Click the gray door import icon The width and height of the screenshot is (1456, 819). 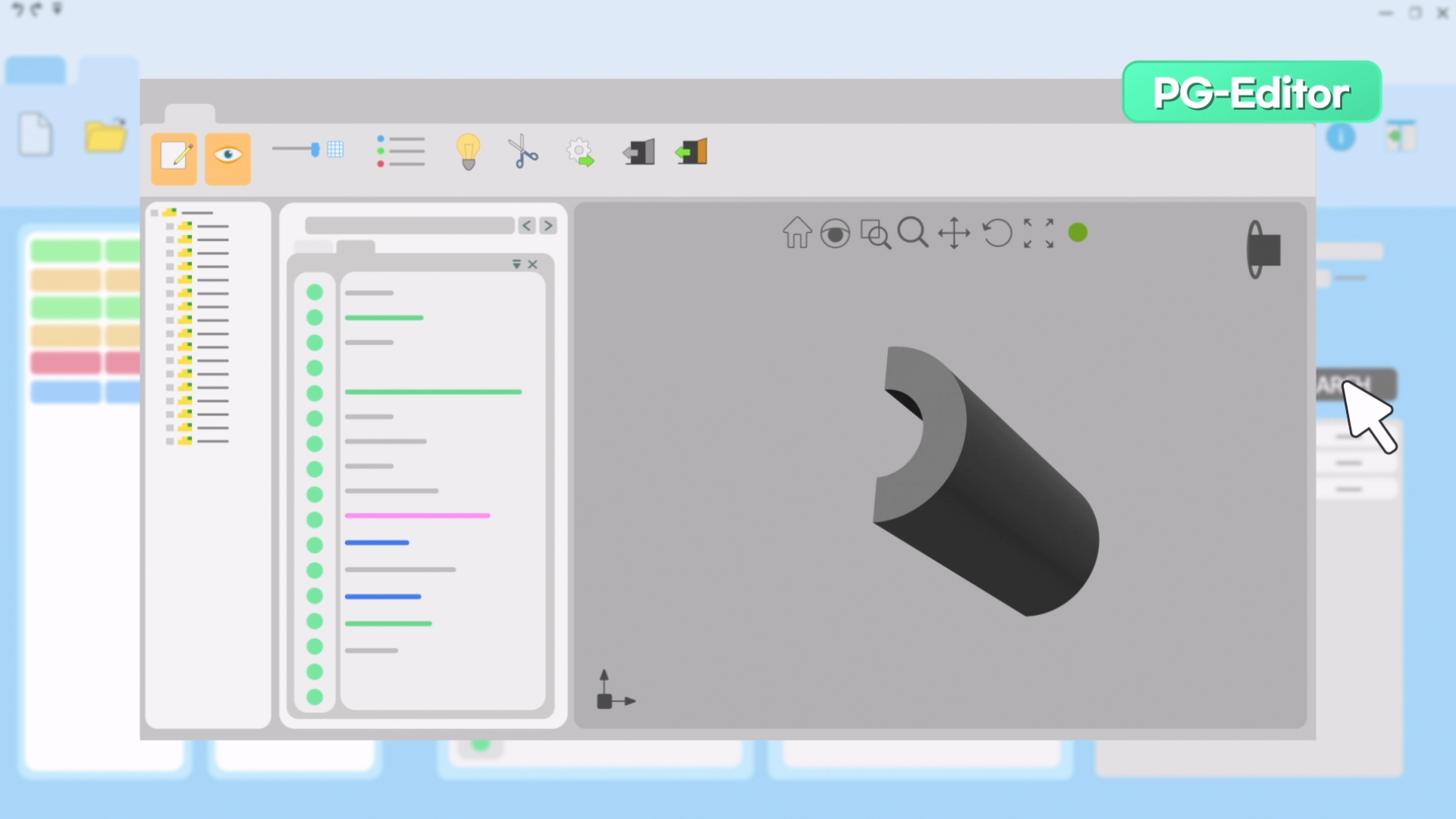639,152
